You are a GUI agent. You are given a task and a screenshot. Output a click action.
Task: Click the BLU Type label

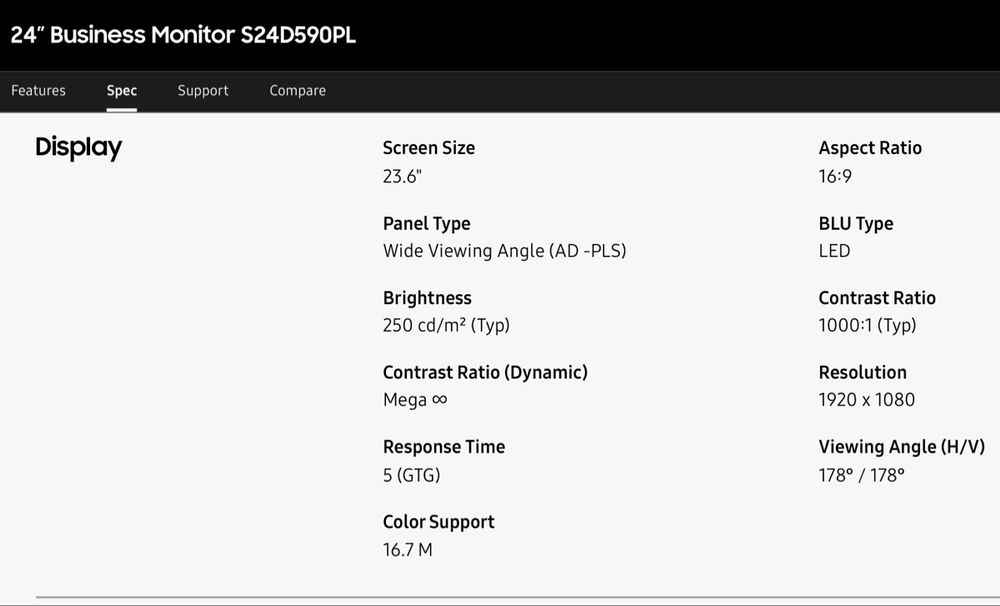pos(856,224)
